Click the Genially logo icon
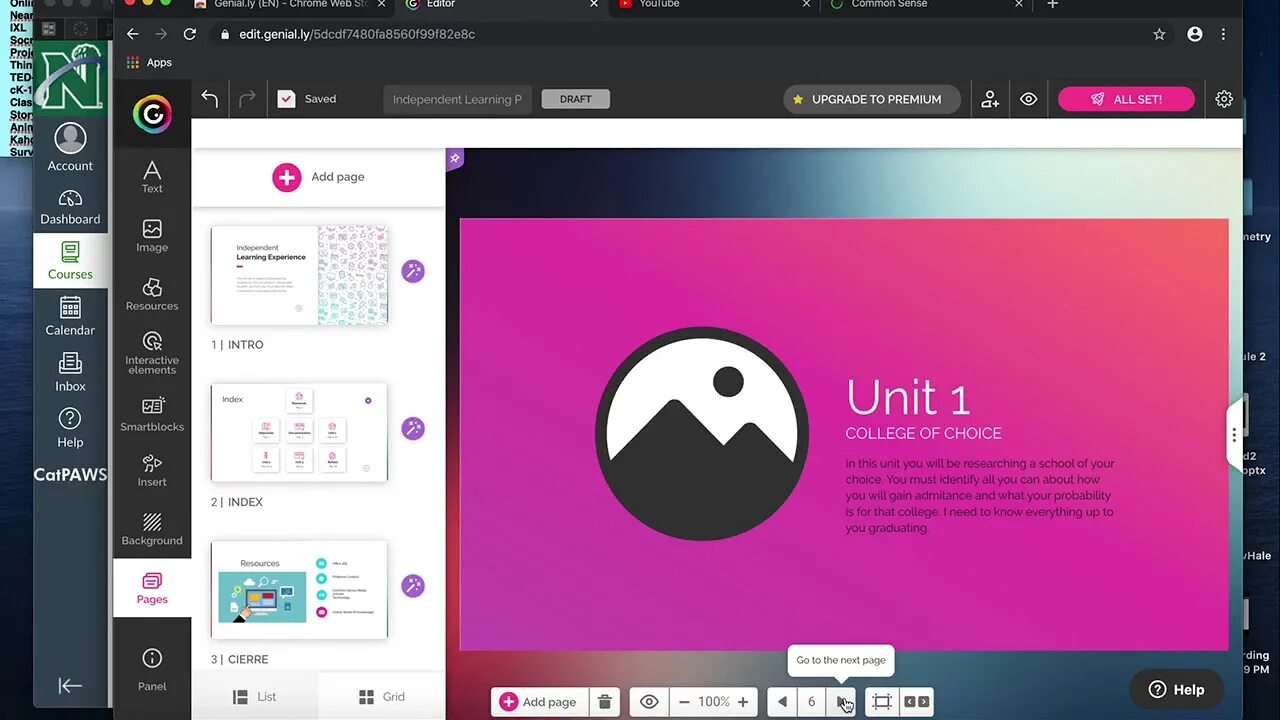 pyautogui.click(x=152, y=114)
